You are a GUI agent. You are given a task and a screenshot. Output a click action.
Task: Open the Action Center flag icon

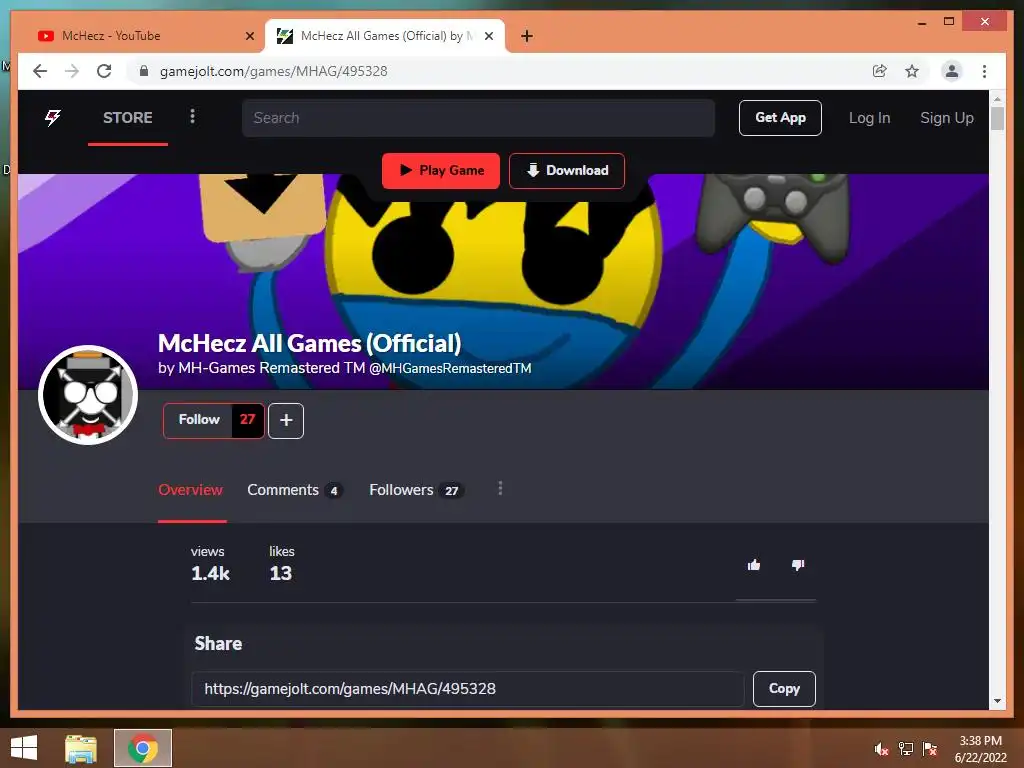point(930,749)
